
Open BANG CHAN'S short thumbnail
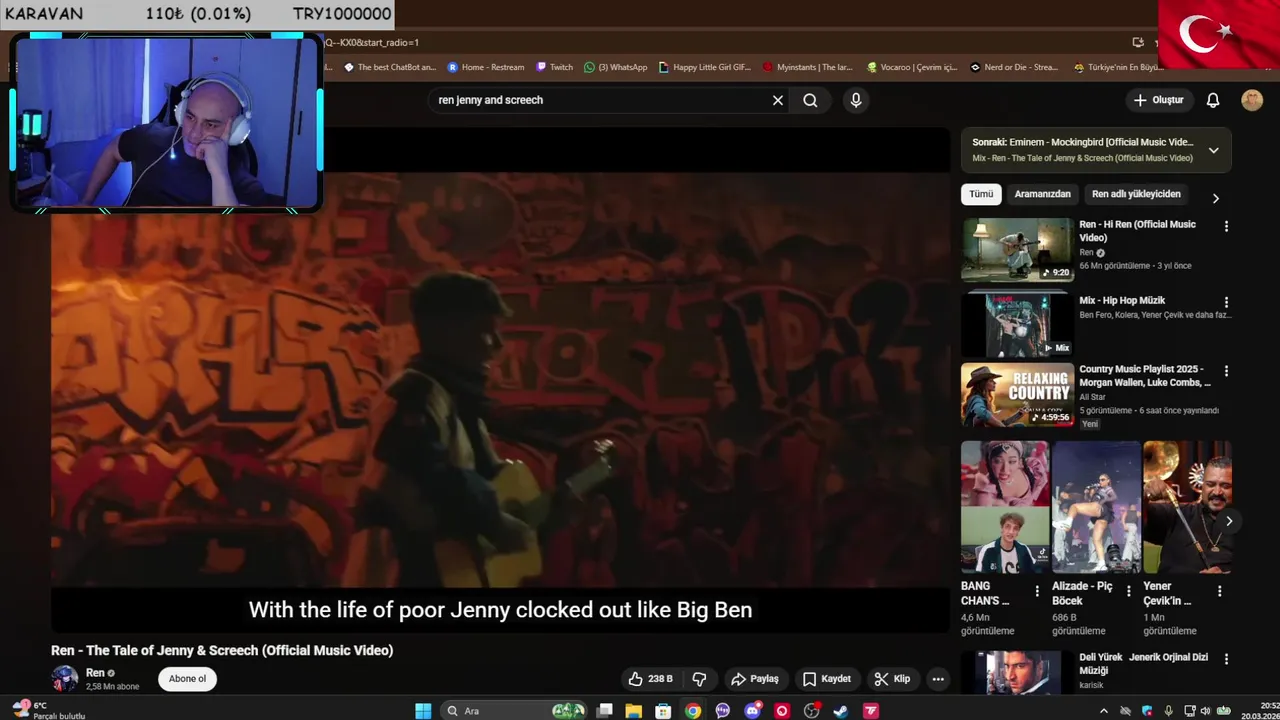coord(1005,507)
